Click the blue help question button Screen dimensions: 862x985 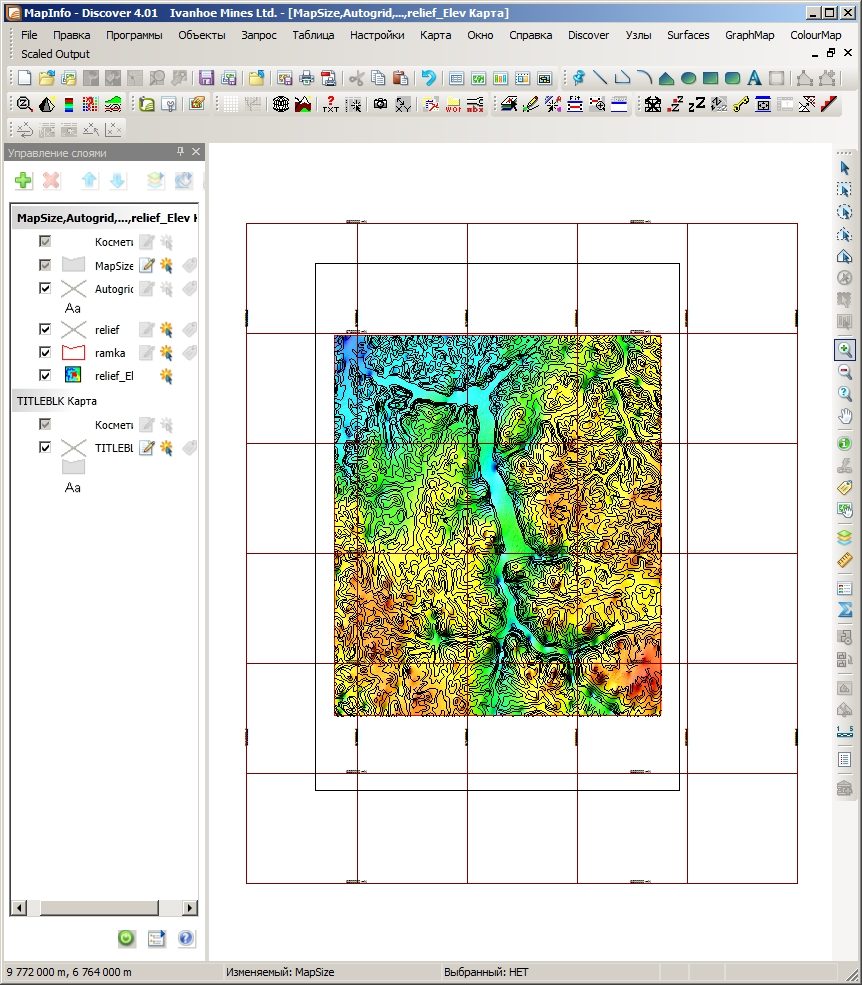point(185,939)
